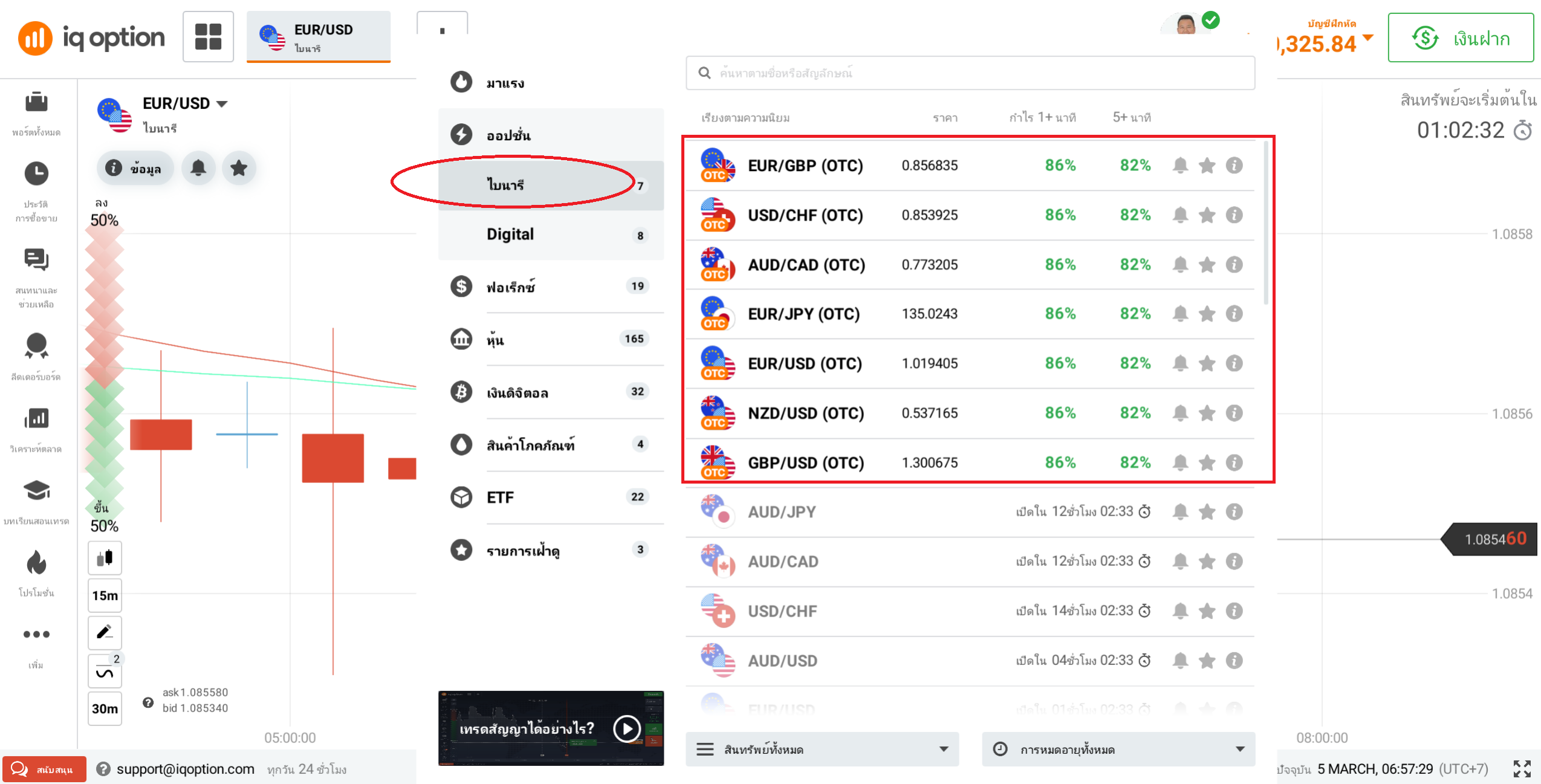Enable bell alert for EUR/USD (OTC)
The height and width of the screenshot is (784, 1541).
point(1180,363)
